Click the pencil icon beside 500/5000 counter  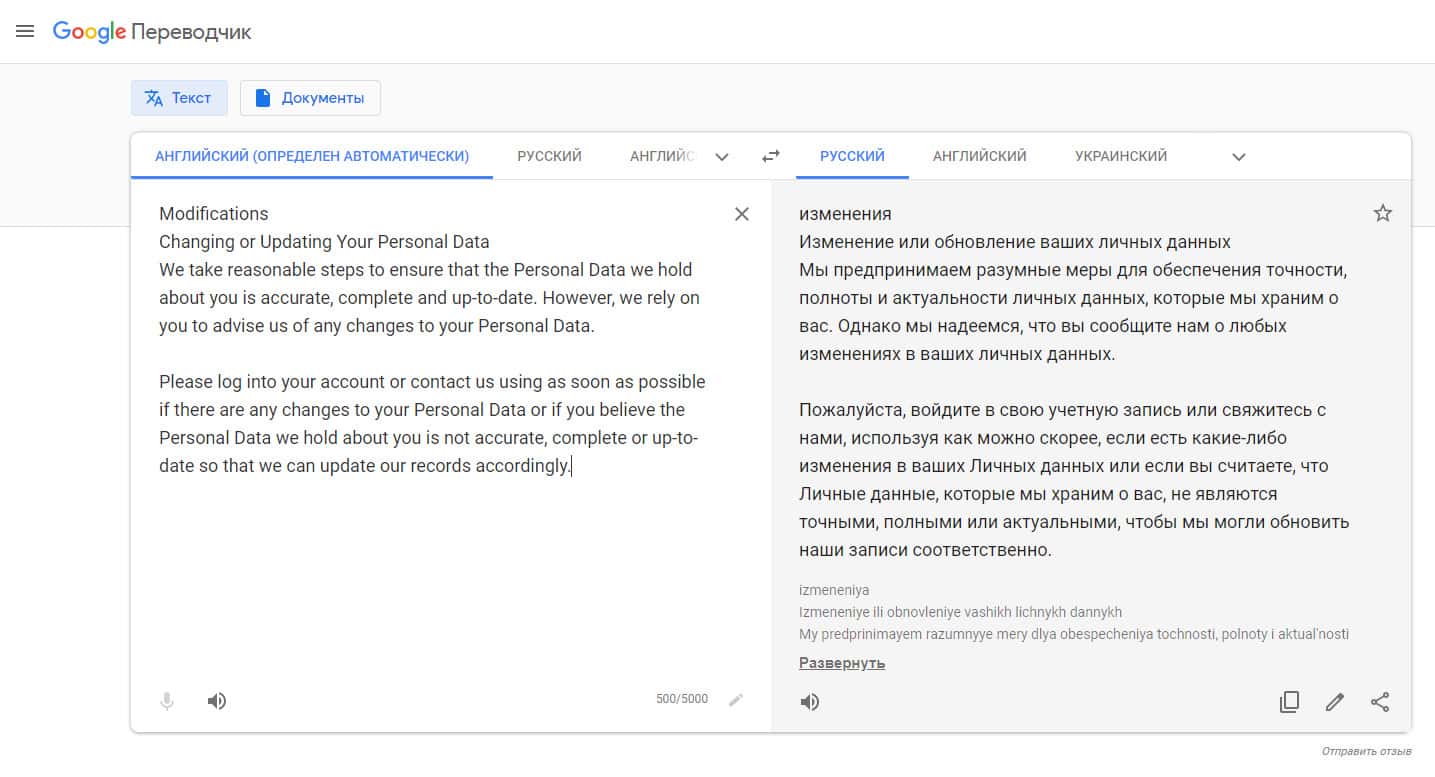pyautogui.click(x=736, y=700)
